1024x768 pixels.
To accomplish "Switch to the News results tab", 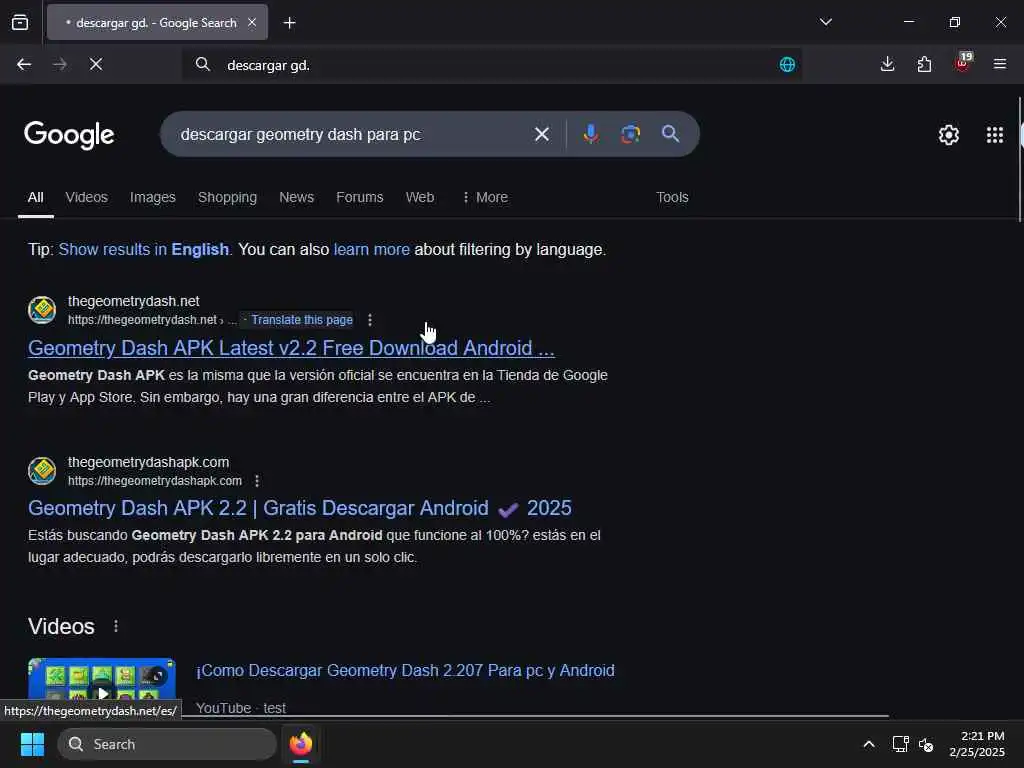I will [x=296, y=197].
